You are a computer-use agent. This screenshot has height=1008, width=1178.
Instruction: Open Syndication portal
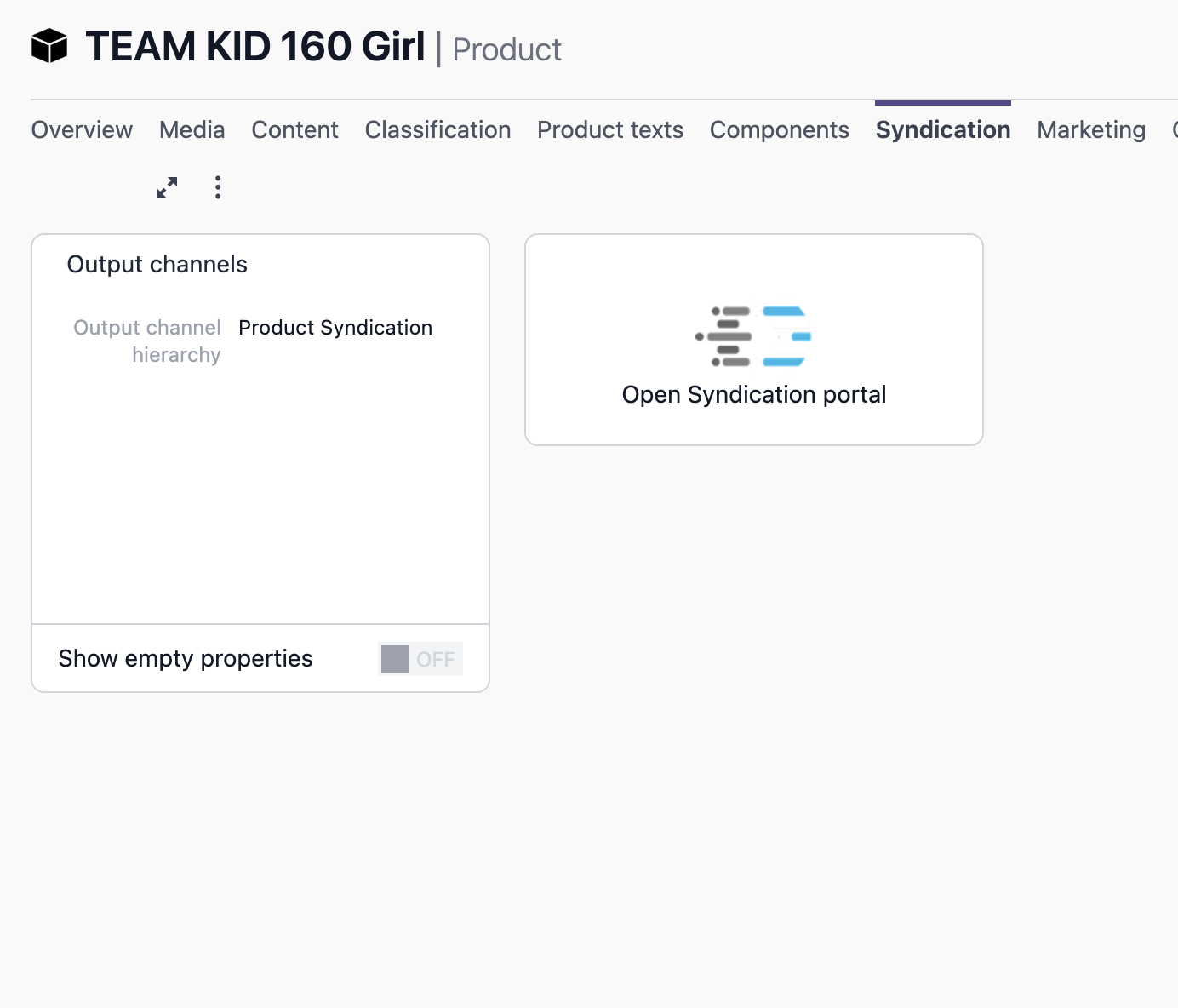click(x=753, y=394)
